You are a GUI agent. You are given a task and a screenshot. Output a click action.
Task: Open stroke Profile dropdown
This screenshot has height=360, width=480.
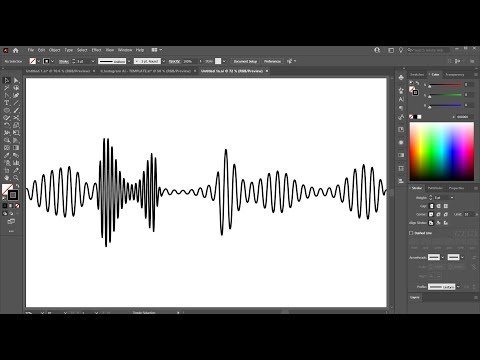tap(458, 287)
